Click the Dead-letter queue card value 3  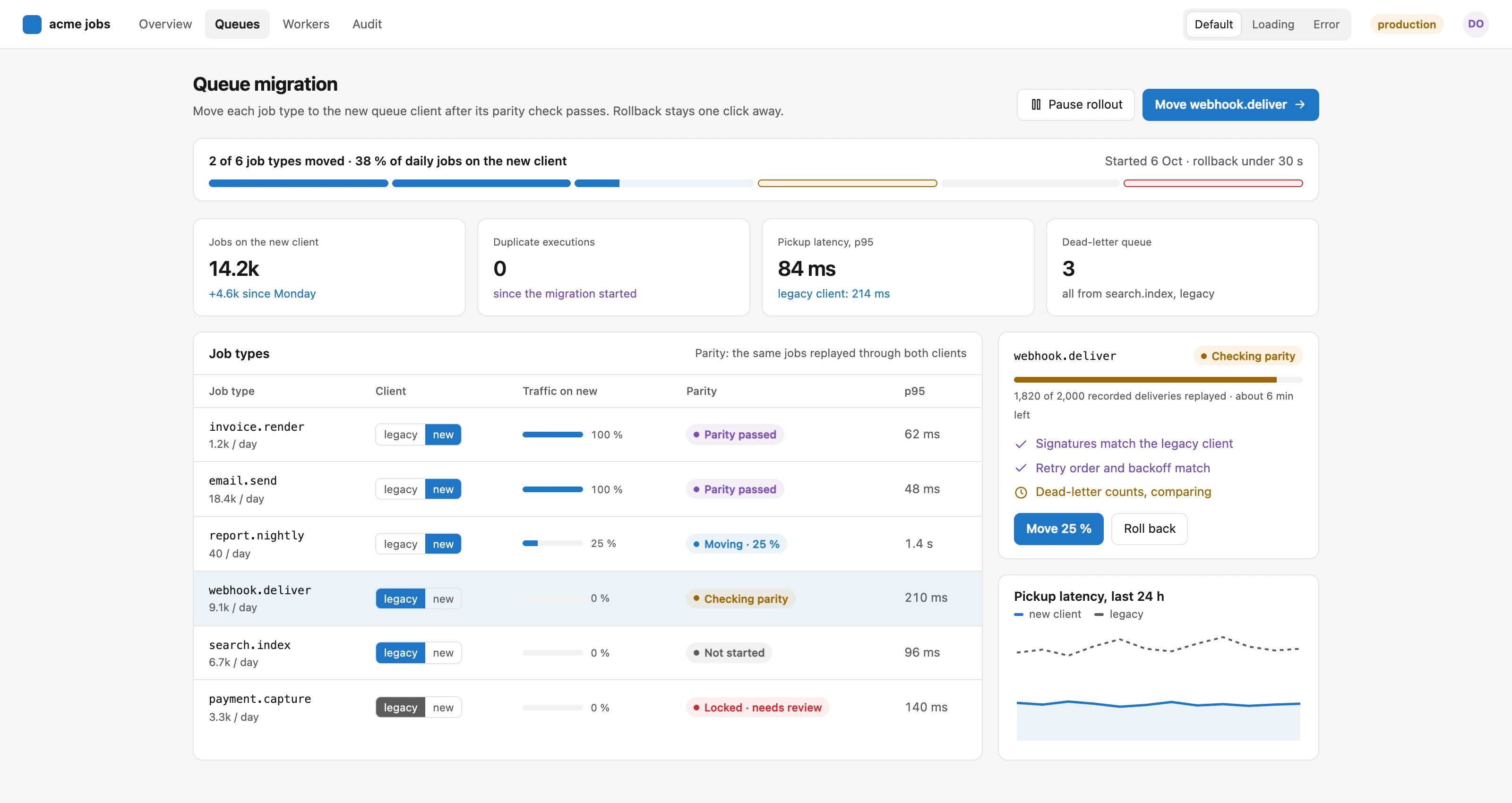[x=1068, y=268]
